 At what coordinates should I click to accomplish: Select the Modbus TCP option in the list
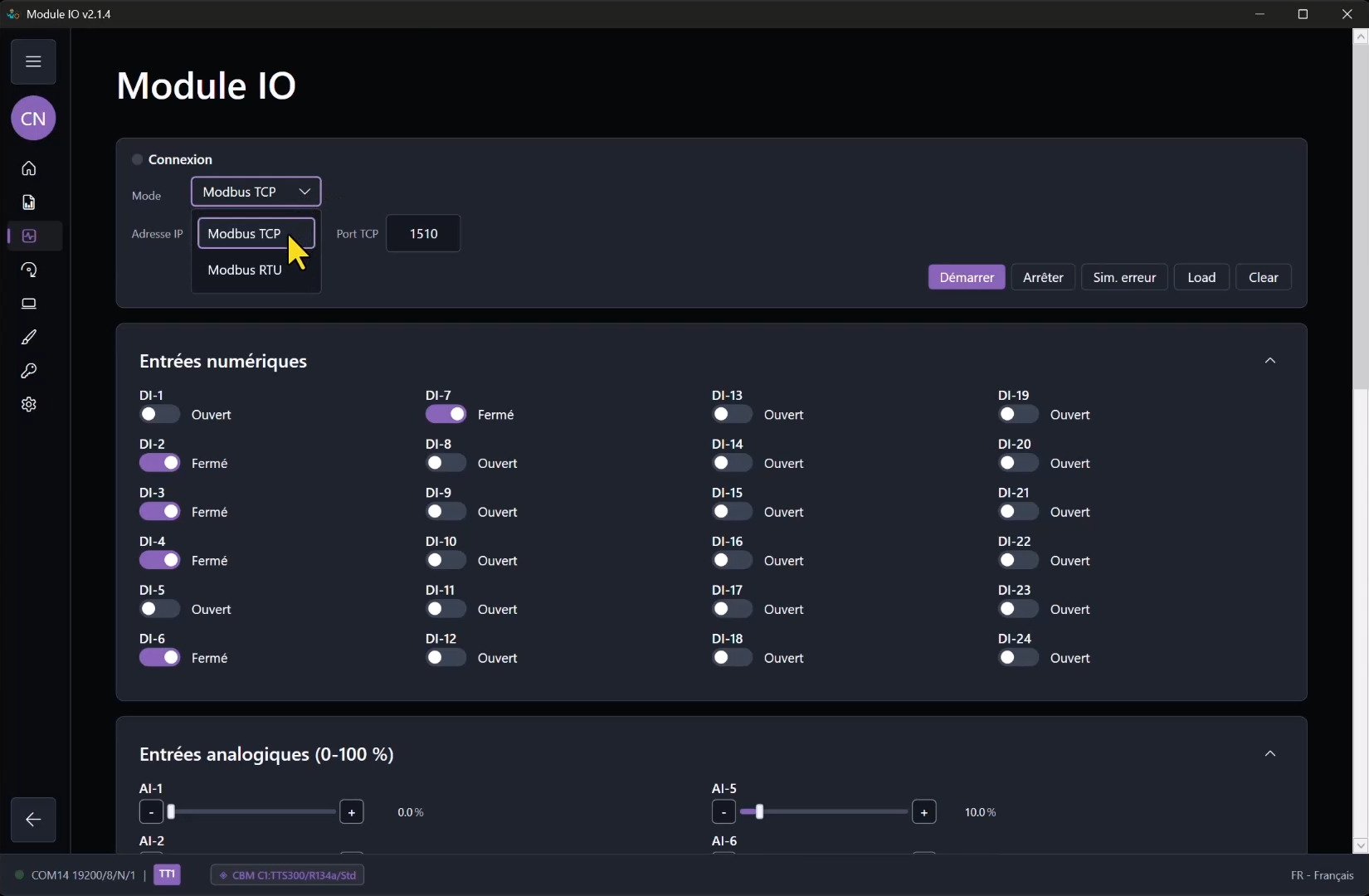coord(256,233)
